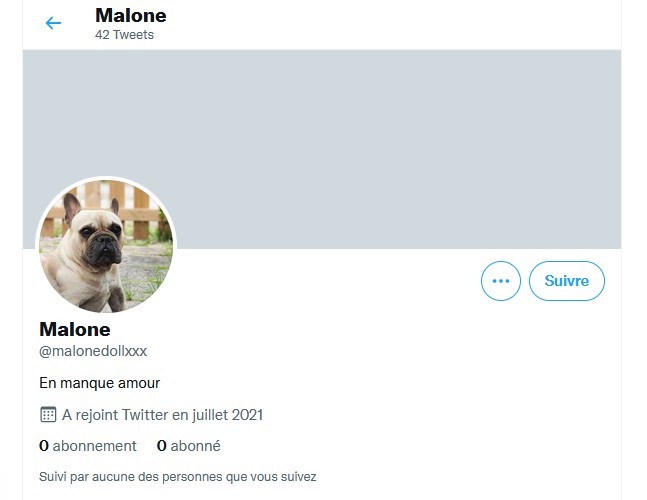647x500 pixels.
Task: Open the 0 abonnement following list
Action: tap(88, 446)
